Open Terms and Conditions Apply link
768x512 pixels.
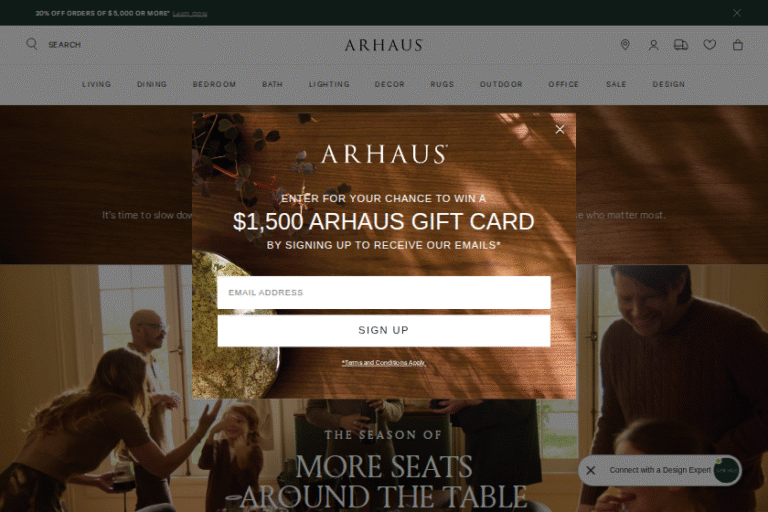click(384, 363)
